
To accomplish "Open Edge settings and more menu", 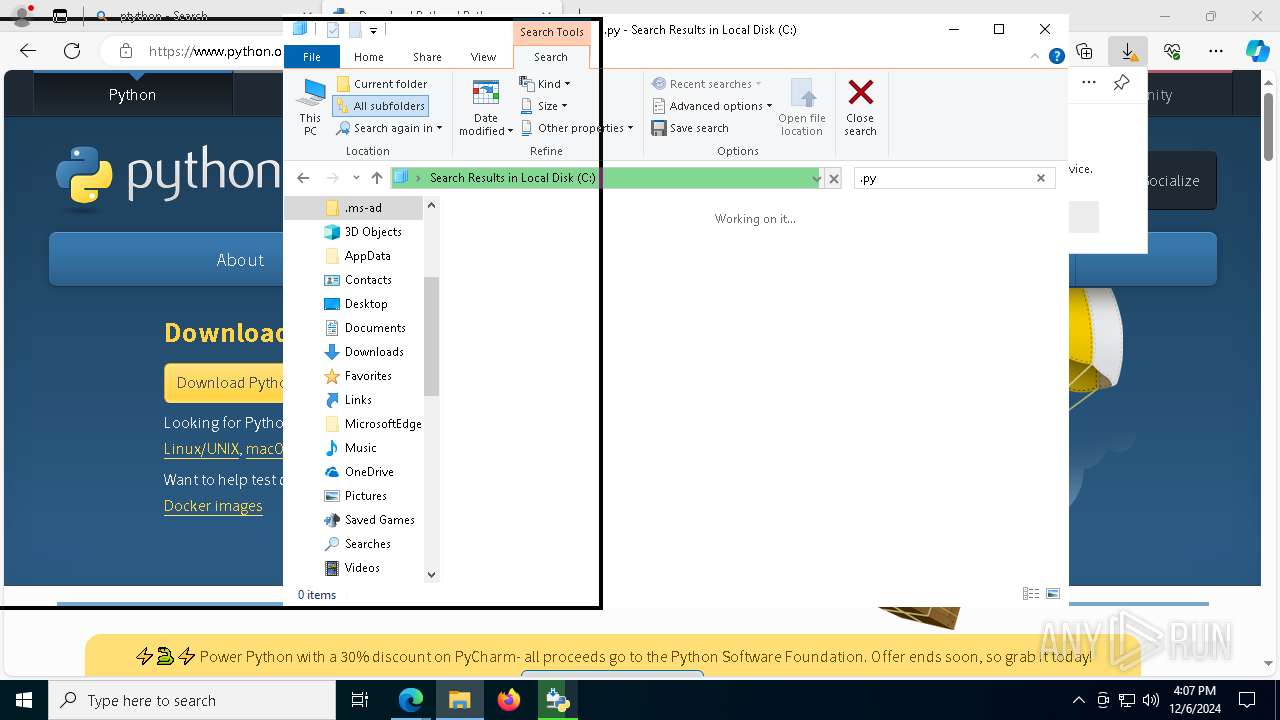I will pyautogui.click(x=1216, y=51).
